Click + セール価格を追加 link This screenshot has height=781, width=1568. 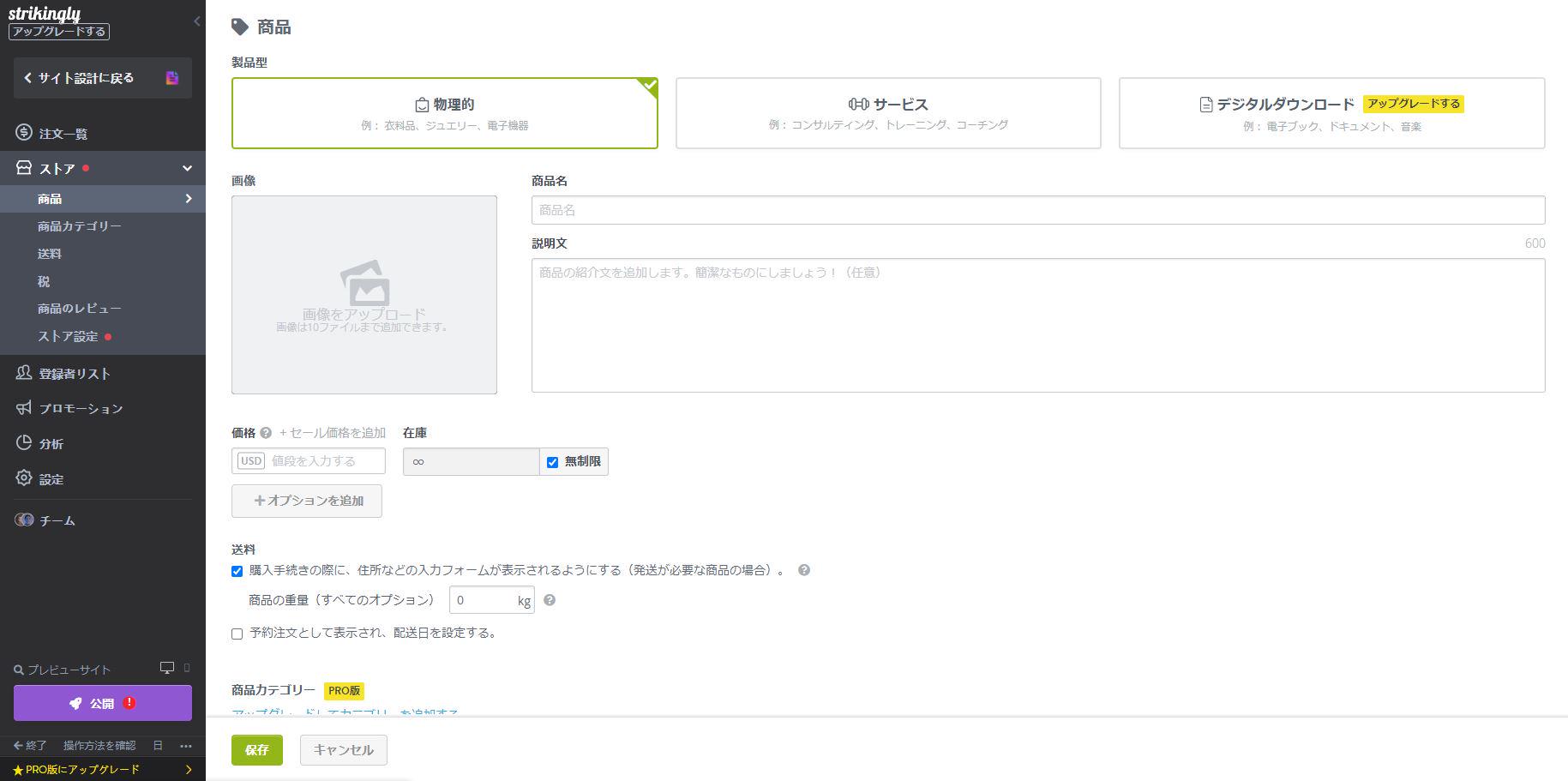[x=333, y=433]
